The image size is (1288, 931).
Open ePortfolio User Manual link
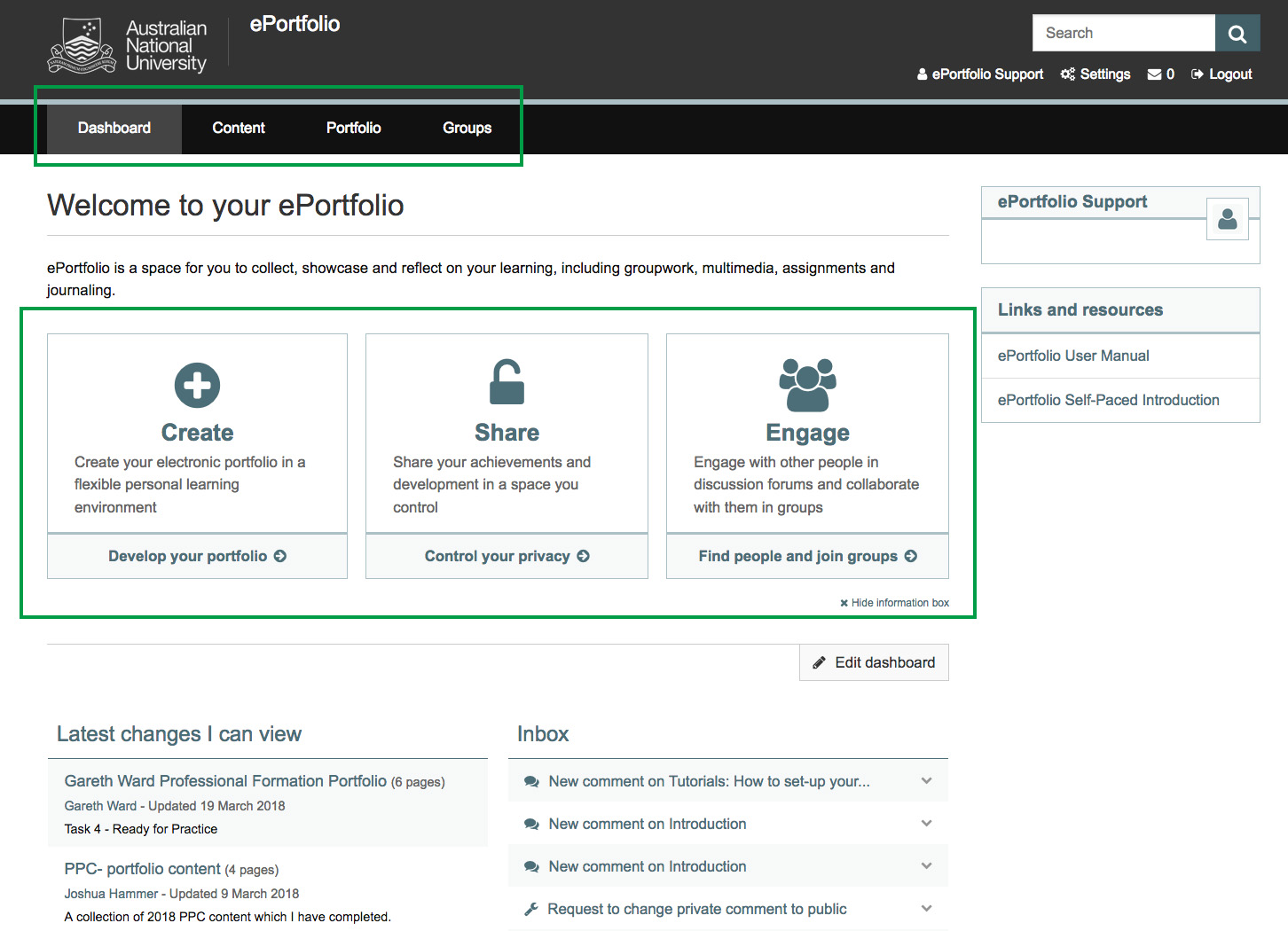point(1073,356)
